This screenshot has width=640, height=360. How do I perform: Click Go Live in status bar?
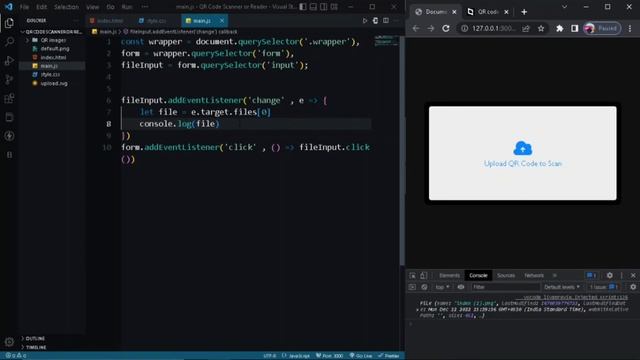[361, 356]
